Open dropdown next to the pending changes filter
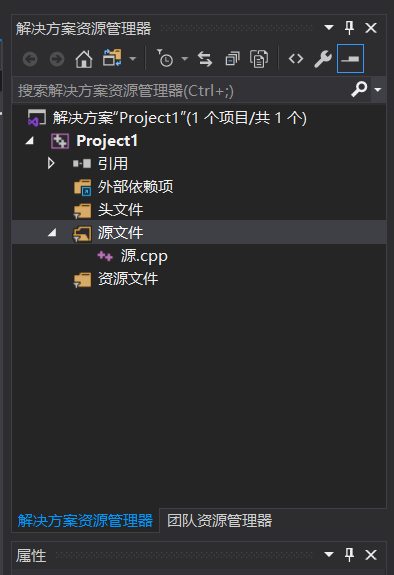This screenshot has height=575, width=394. [x=185, y=59]
